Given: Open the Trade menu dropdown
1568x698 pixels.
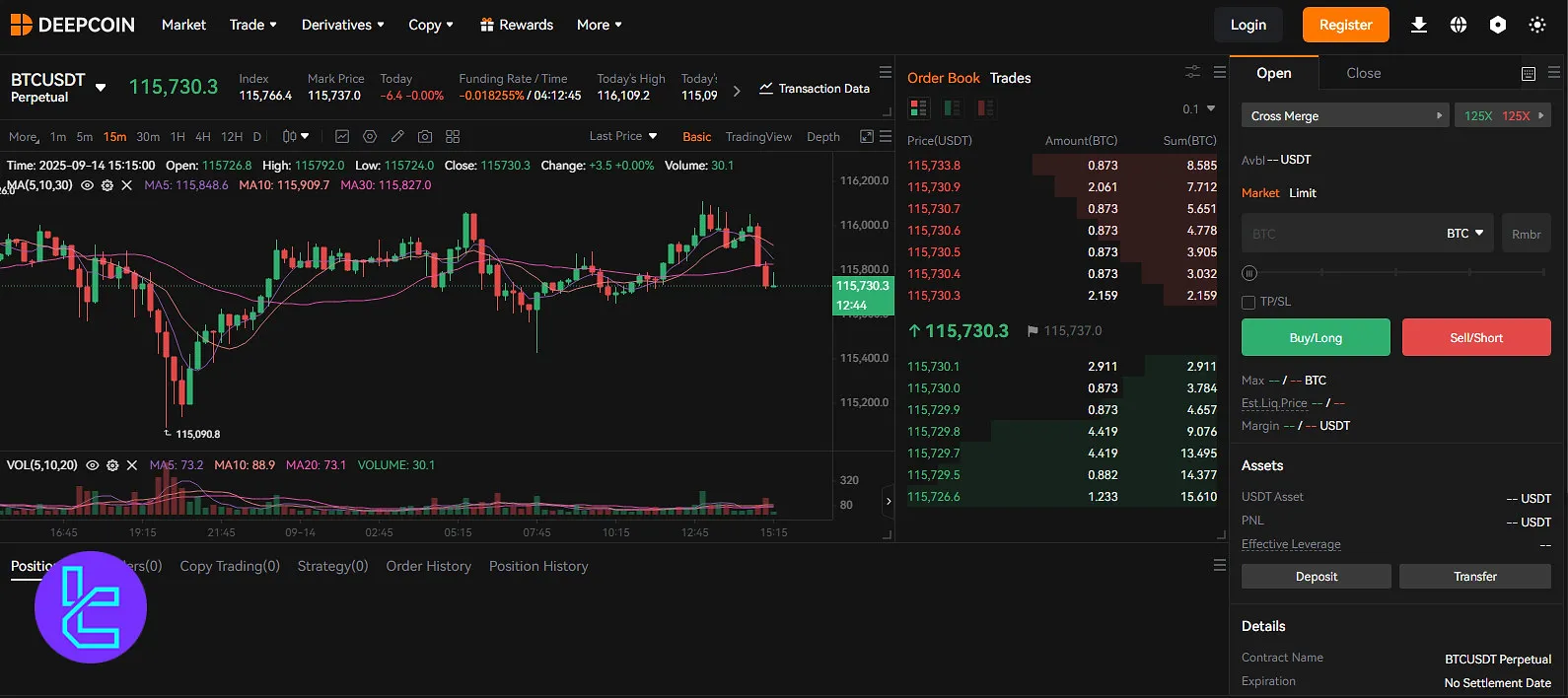Looking at the screenshot, I should 253,25.
